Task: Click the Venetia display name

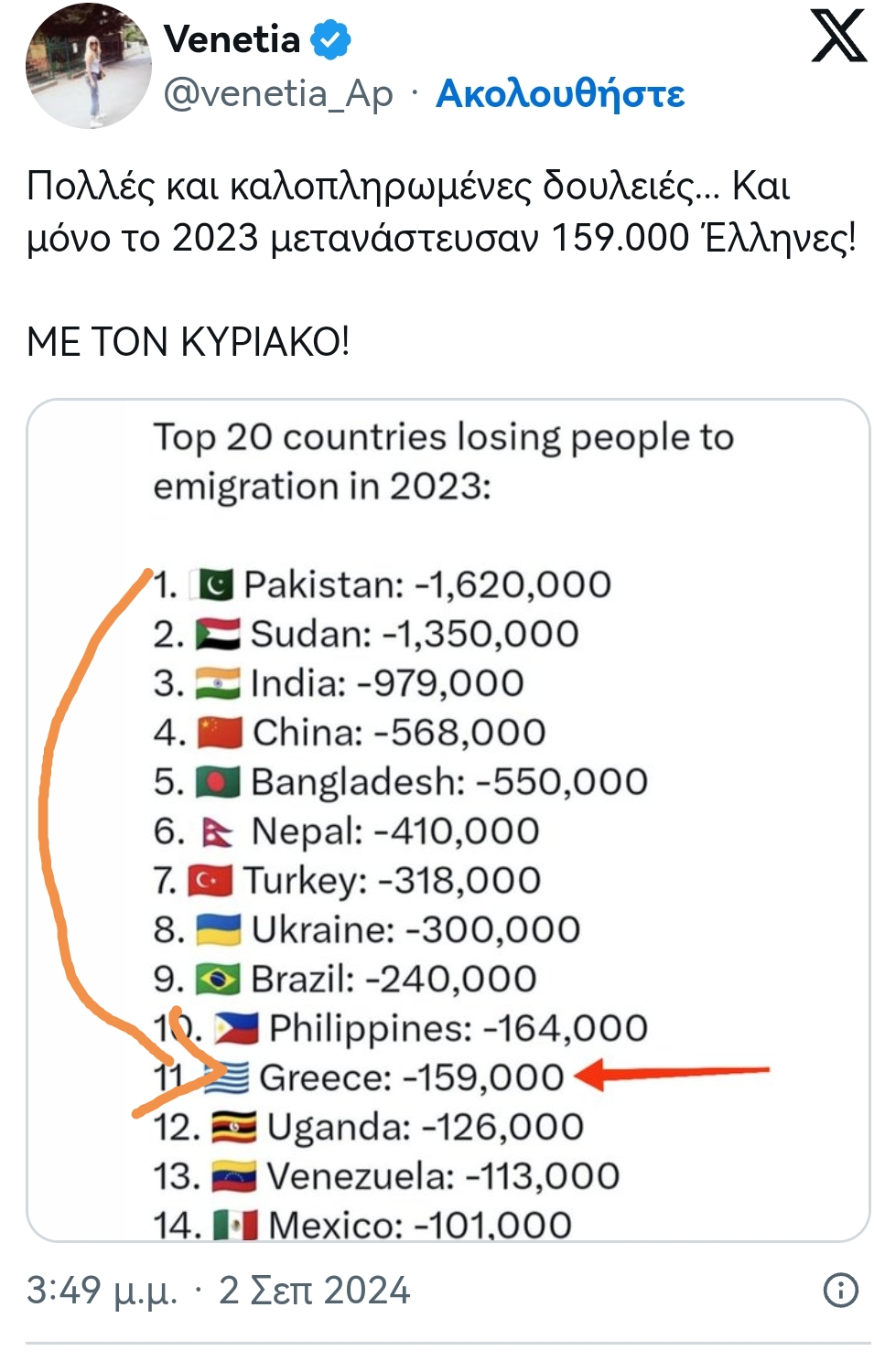Action: (232, 39)
